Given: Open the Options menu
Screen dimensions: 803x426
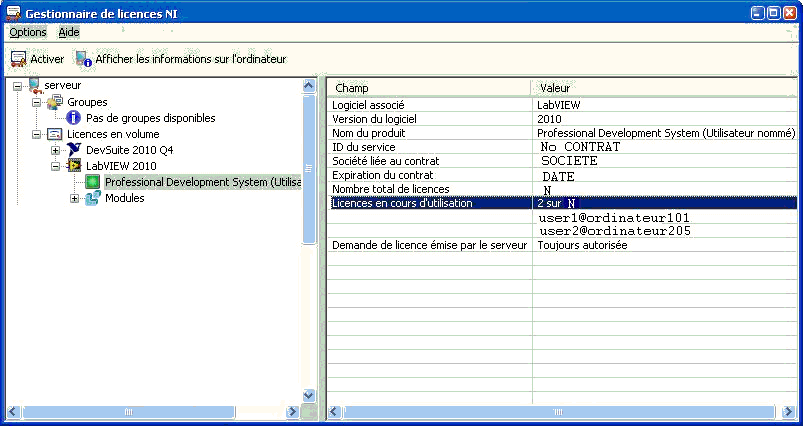Looking at the screenshot, I should tap(28, 32).
